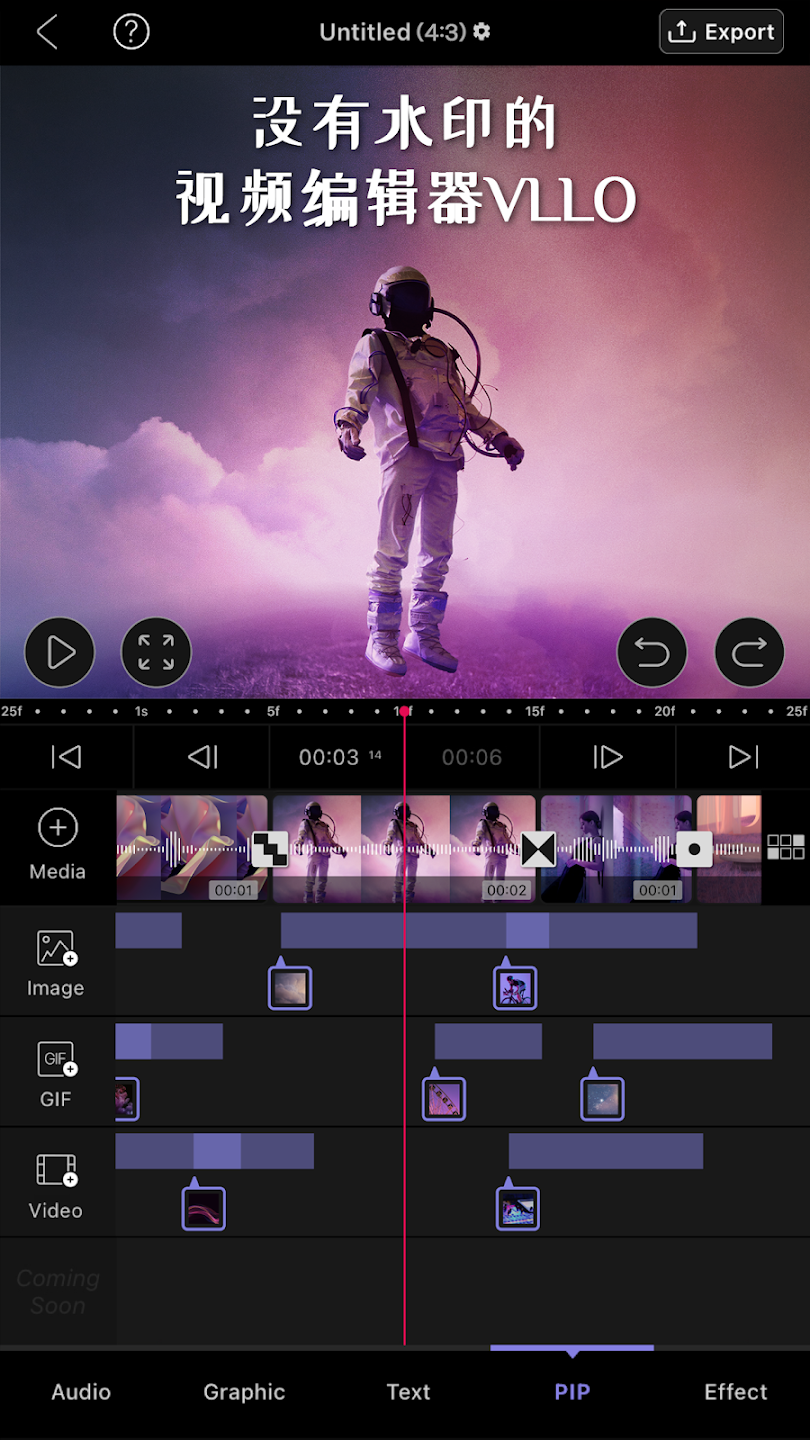Tap the back arrow icon
This screenshot has width=810, height=1440.
47,32
